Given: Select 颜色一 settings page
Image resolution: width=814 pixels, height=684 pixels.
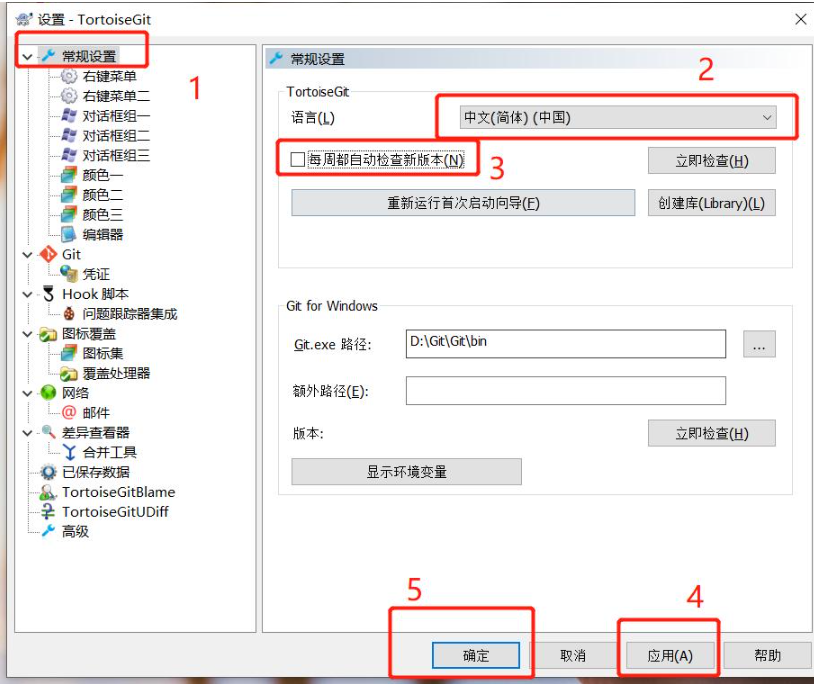Looking at the screenshot, I should point(103,175).
